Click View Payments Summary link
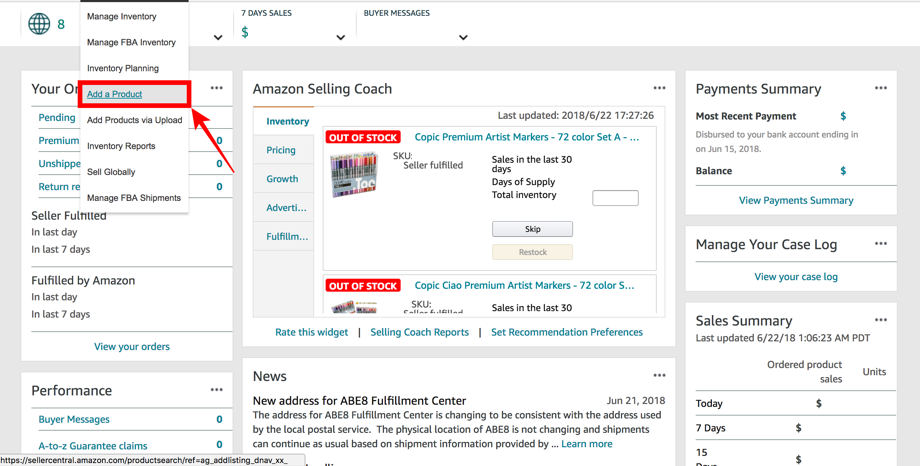920x466 pixels. click(x=796, y=200)
